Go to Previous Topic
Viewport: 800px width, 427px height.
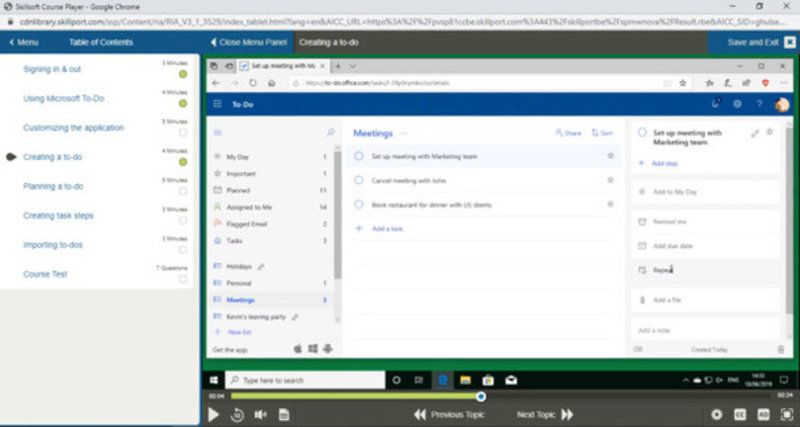[449, 415]
